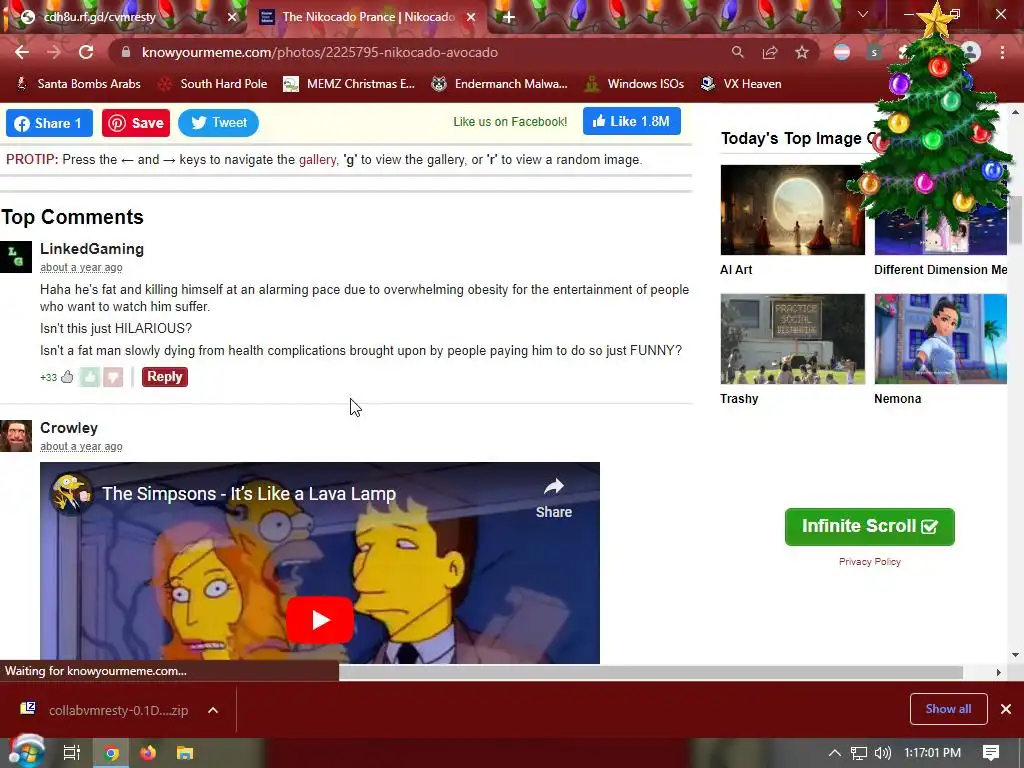1024x768 pixels.
Task: Open MEMZ Christmas E... bookmark
Action: (349, 84)
